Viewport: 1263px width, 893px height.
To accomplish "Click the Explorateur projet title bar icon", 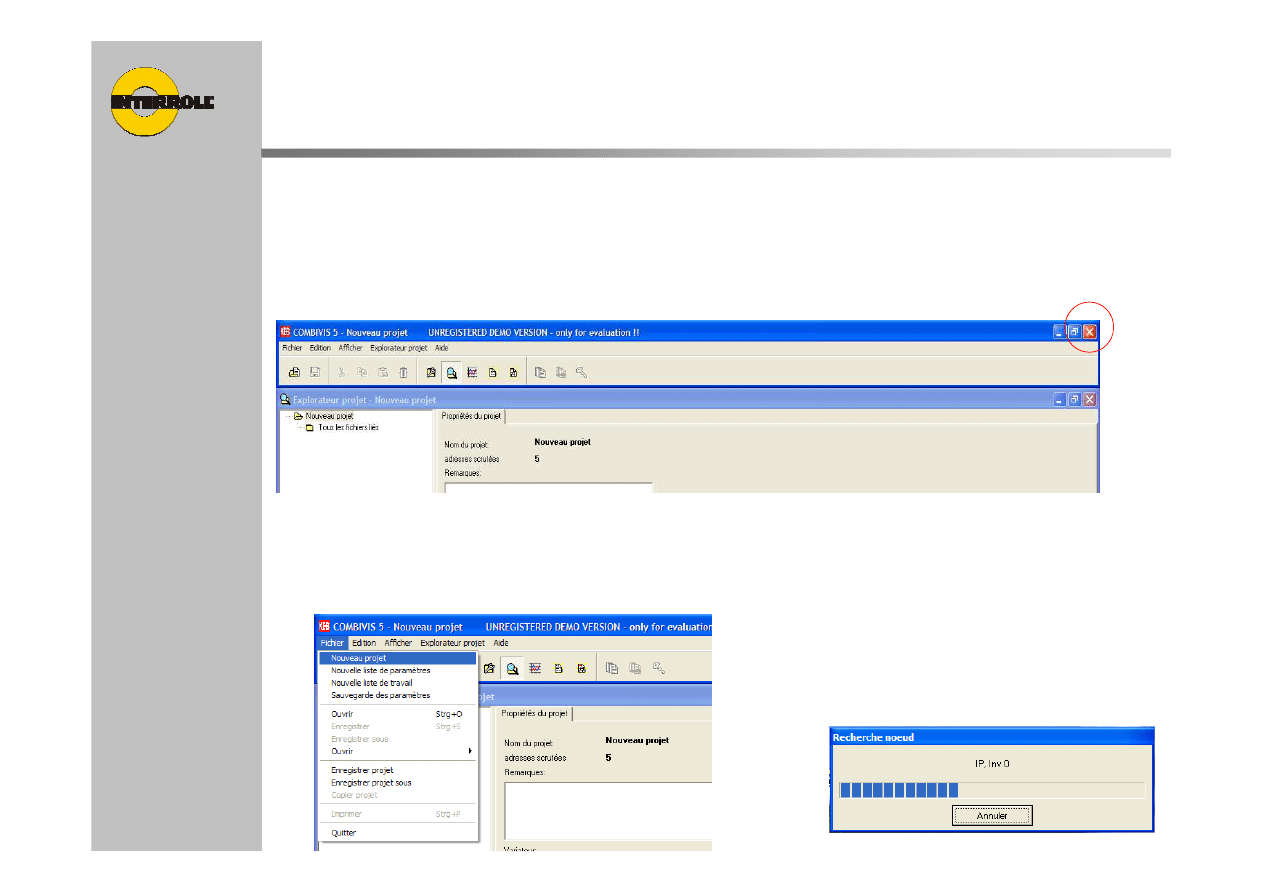I will click(285, 399).
